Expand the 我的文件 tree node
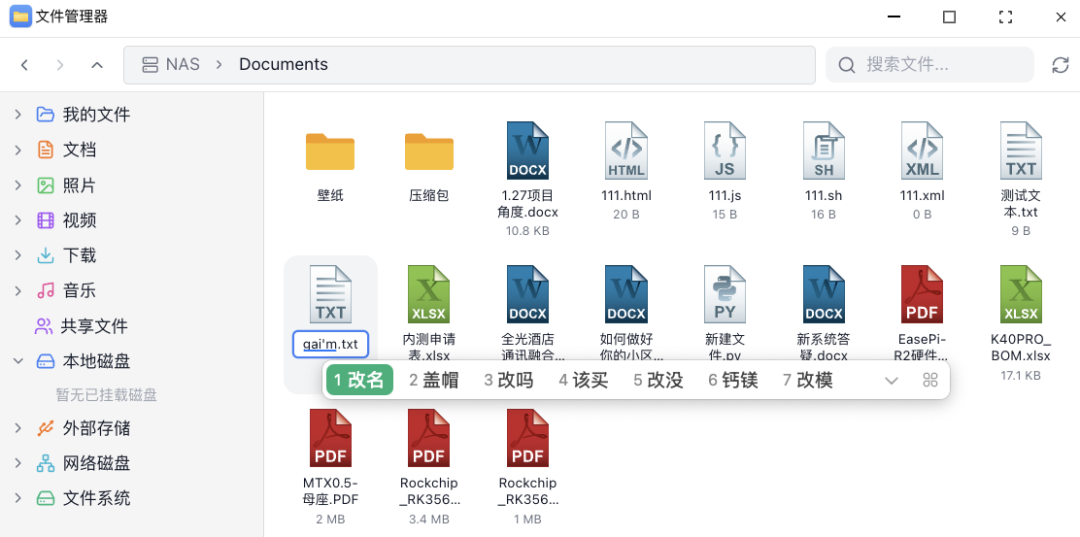 [18, 115]
